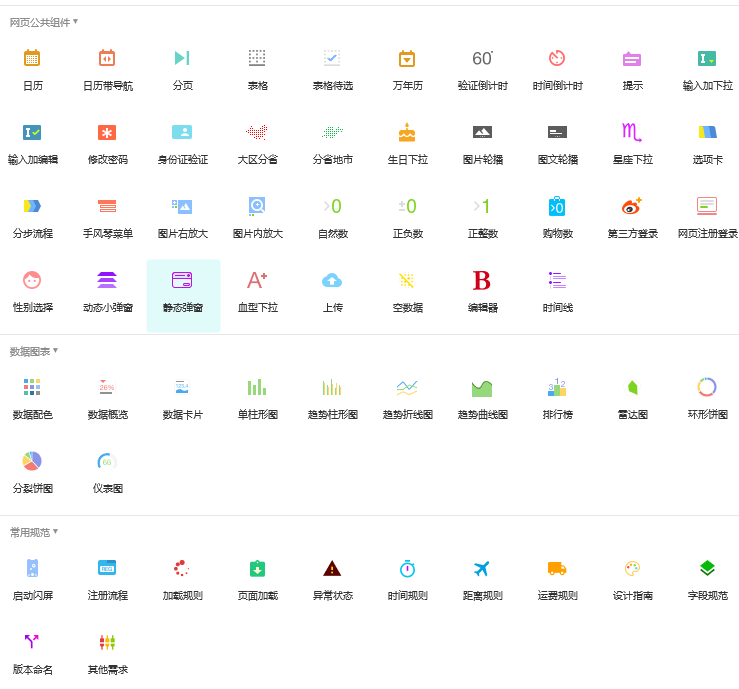Select the 动态小弹窗 component
This screenshot has height=689, width=739.
107,280
